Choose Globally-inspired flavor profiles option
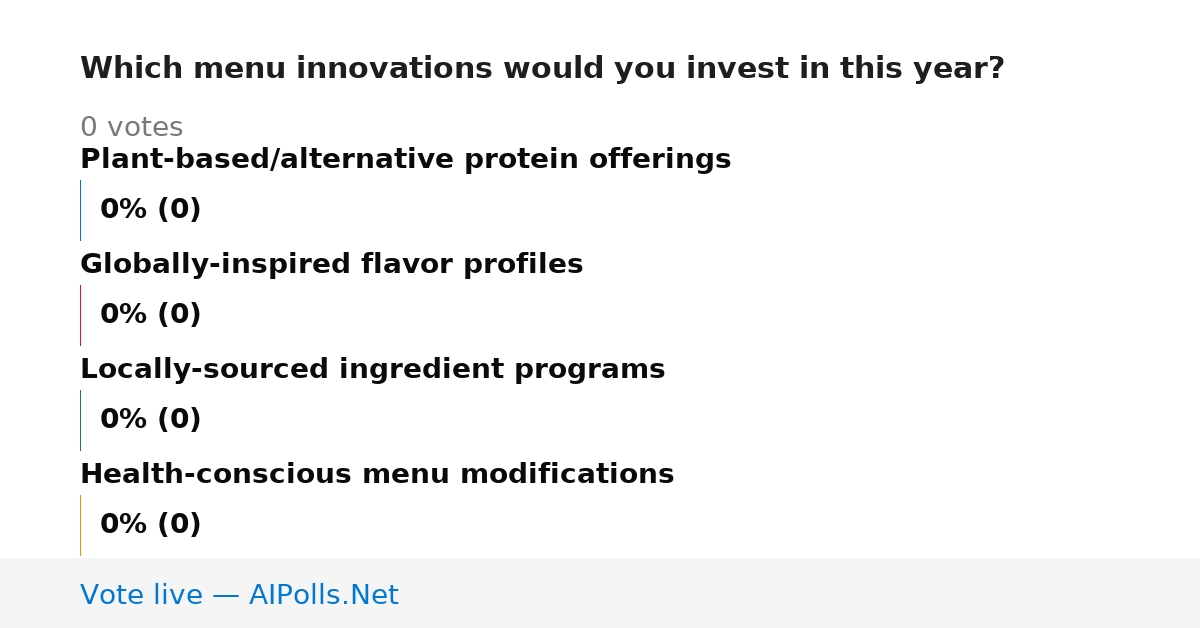This screenshot has height=628, width=1200. click(x=331, y=265)
